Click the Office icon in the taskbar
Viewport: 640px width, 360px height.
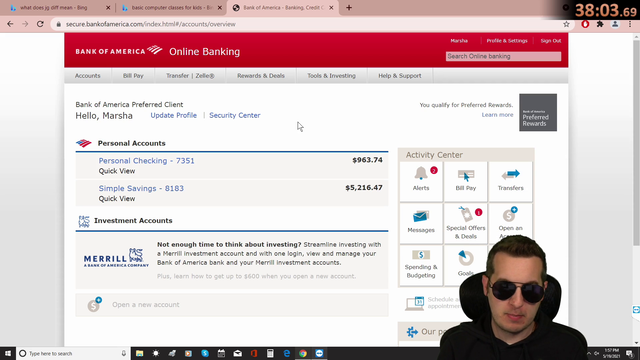pyautogui.click(x=254, y=353)
